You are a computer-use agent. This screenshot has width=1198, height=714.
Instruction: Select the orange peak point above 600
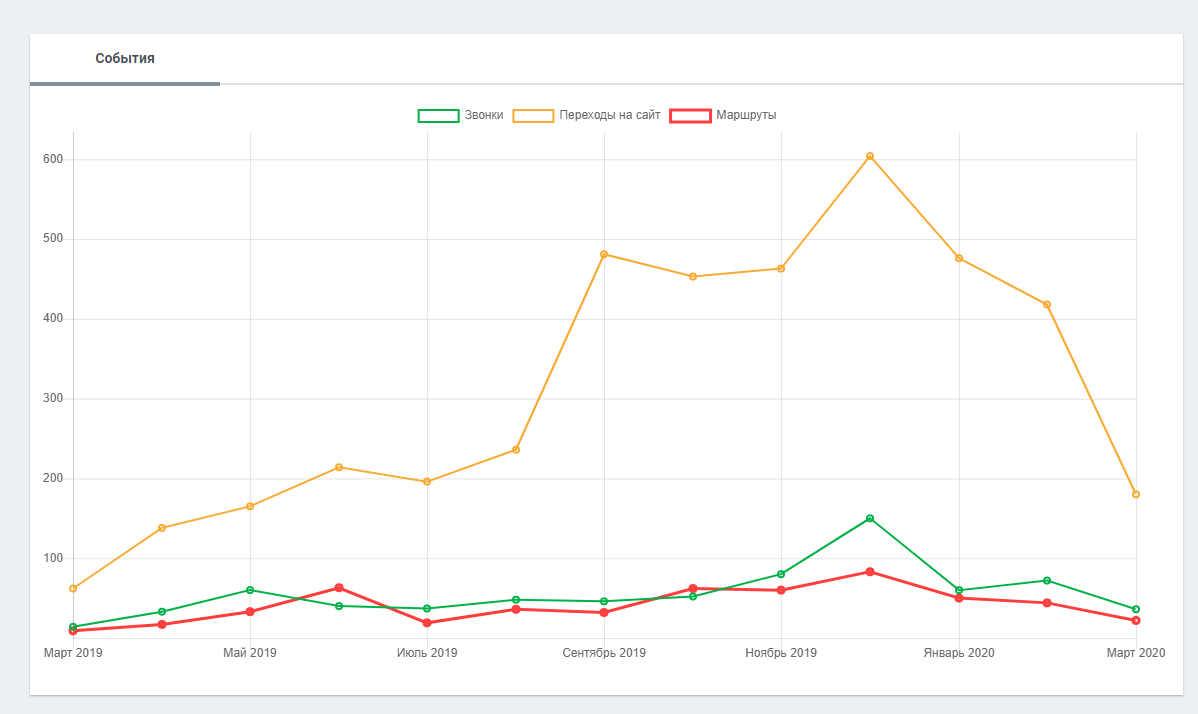point(870,156)
